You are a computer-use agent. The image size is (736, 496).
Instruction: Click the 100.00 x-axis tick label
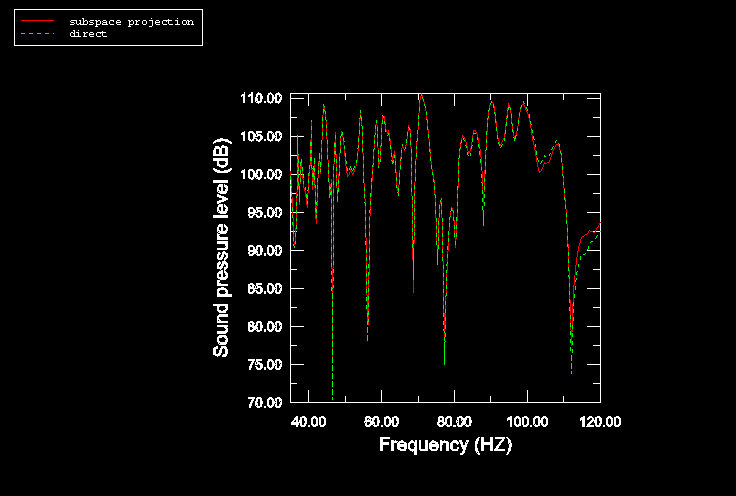pyautogui.click(x=527, y=421)
